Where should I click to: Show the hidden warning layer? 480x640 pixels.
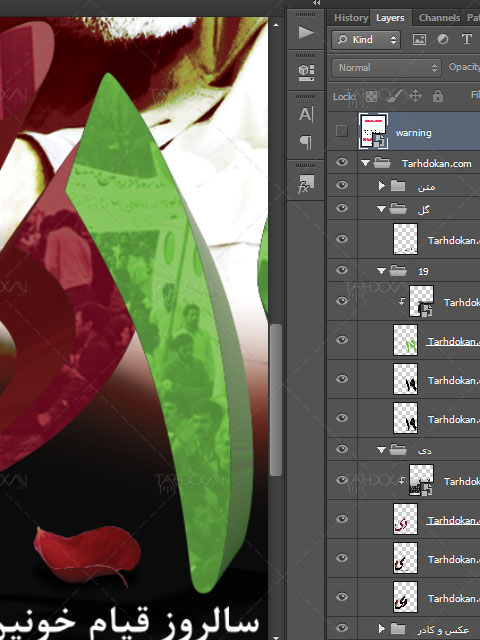342,131
